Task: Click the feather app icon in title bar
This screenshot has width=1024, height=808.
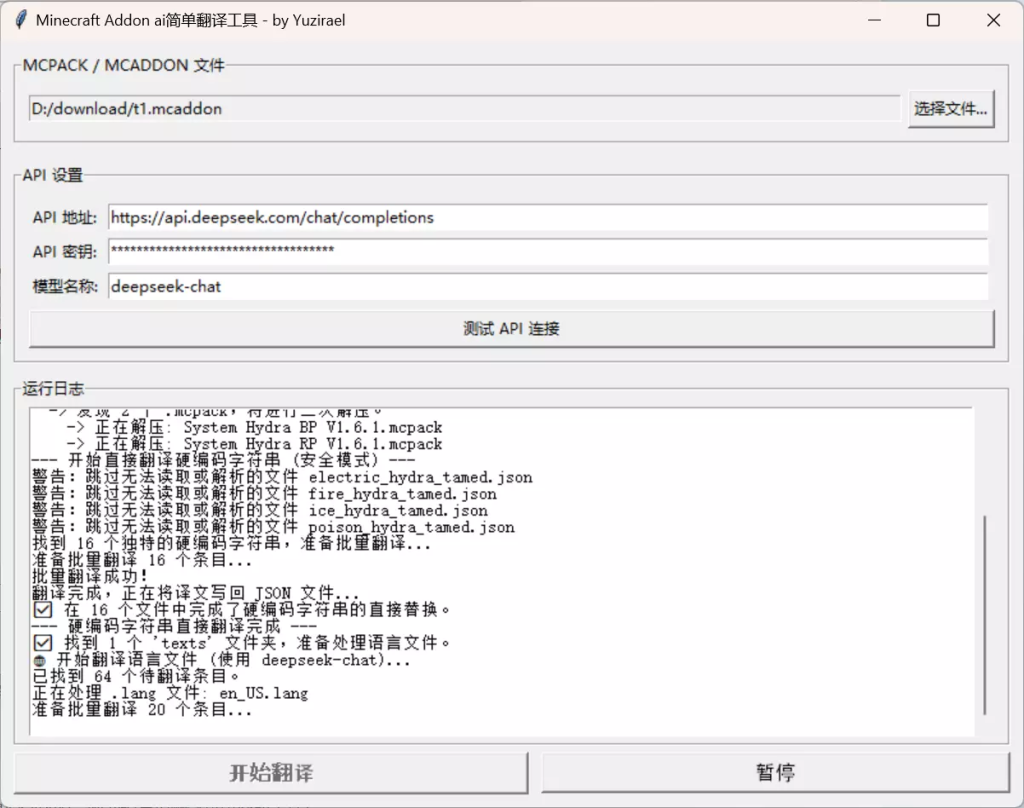Action: pyautogui.click(x=20, y=20)
